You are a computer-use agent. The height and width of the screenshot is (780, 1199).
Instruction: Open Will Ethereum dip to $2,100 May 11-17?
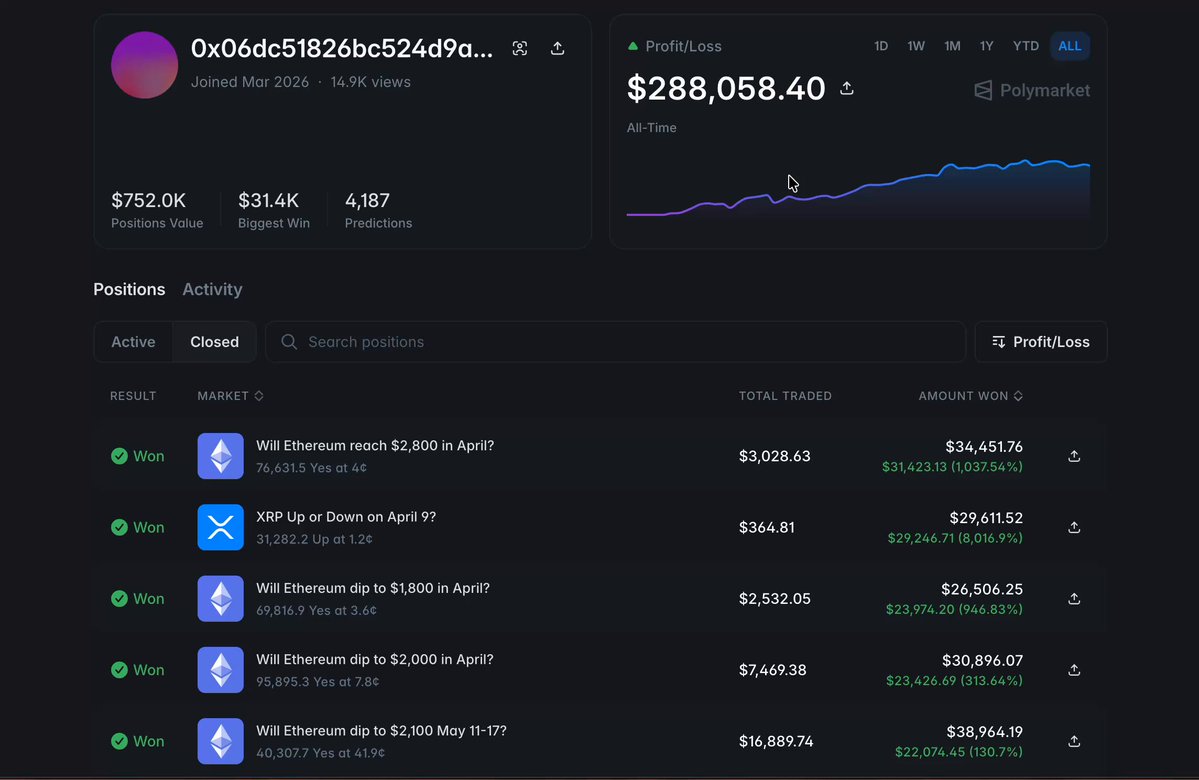pos(381,730)
